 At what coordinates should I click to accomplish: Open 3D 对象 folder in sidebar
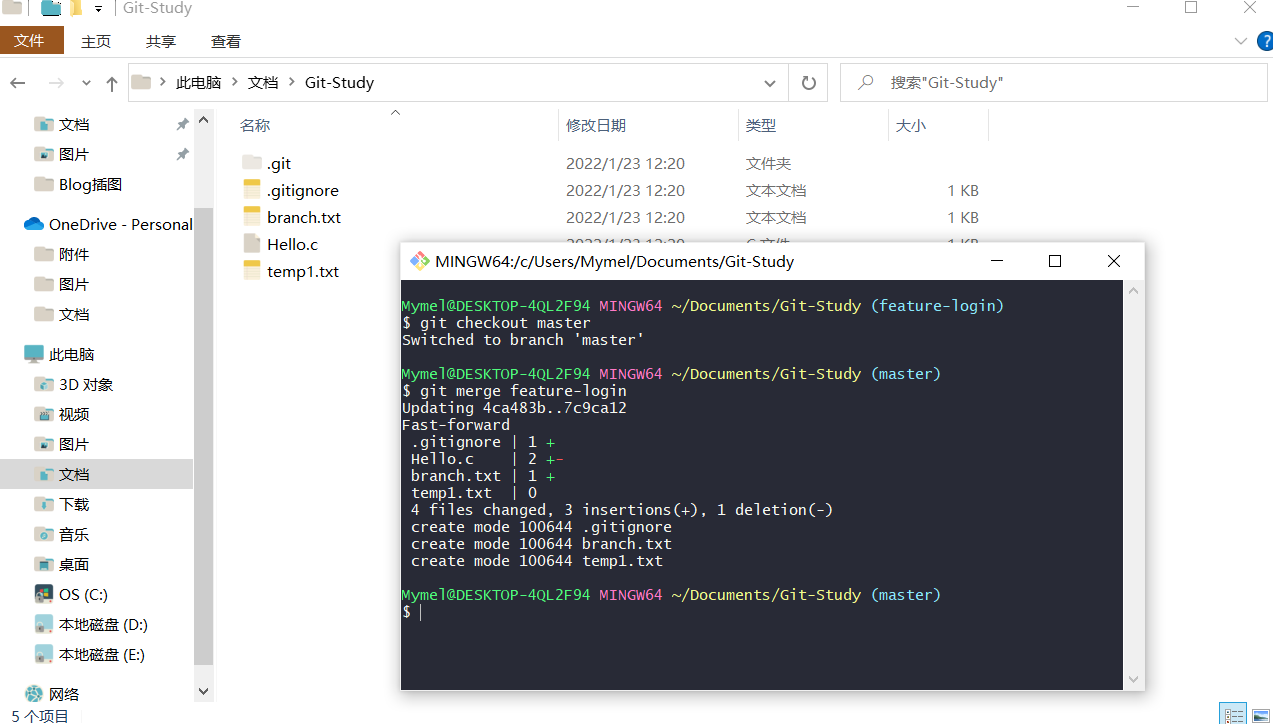pos(75,384)
